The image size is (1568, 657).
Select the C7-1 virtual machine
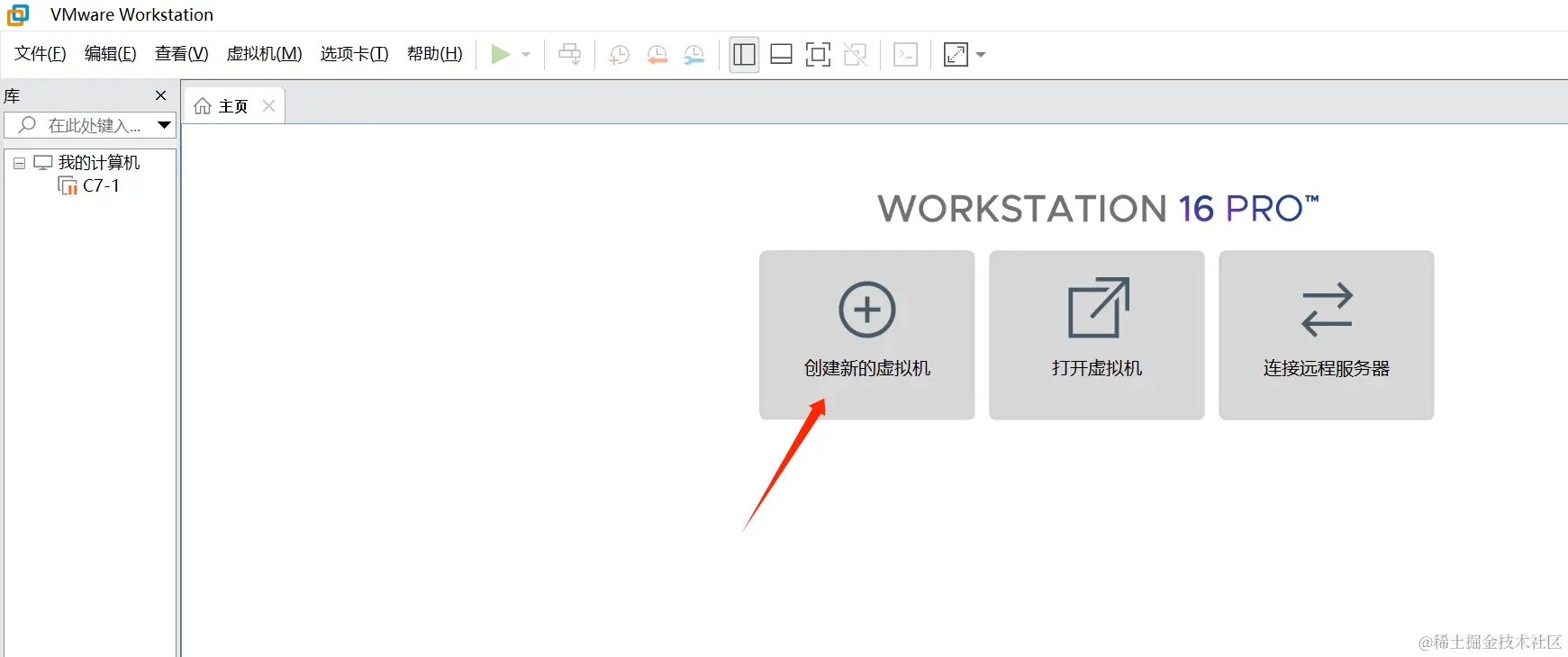click(101, 186)
